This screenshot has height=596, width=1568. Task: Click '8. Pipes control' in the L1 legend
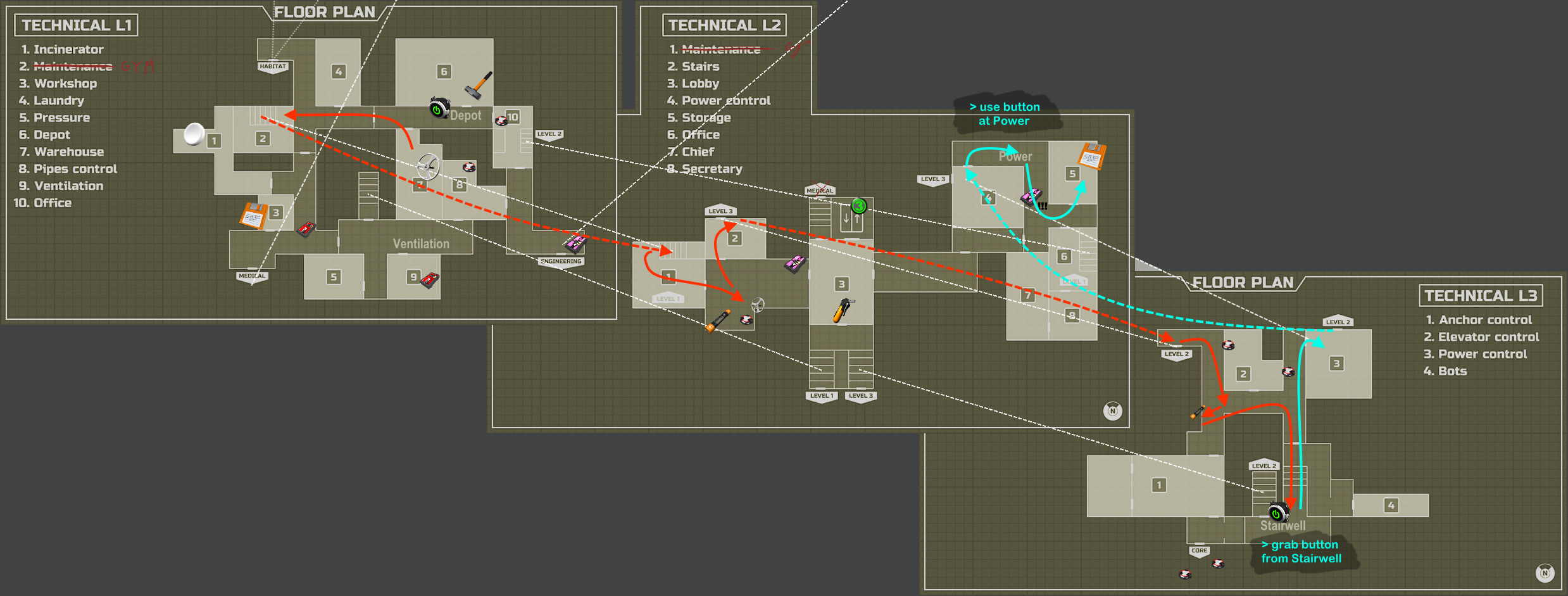(68, 169)
